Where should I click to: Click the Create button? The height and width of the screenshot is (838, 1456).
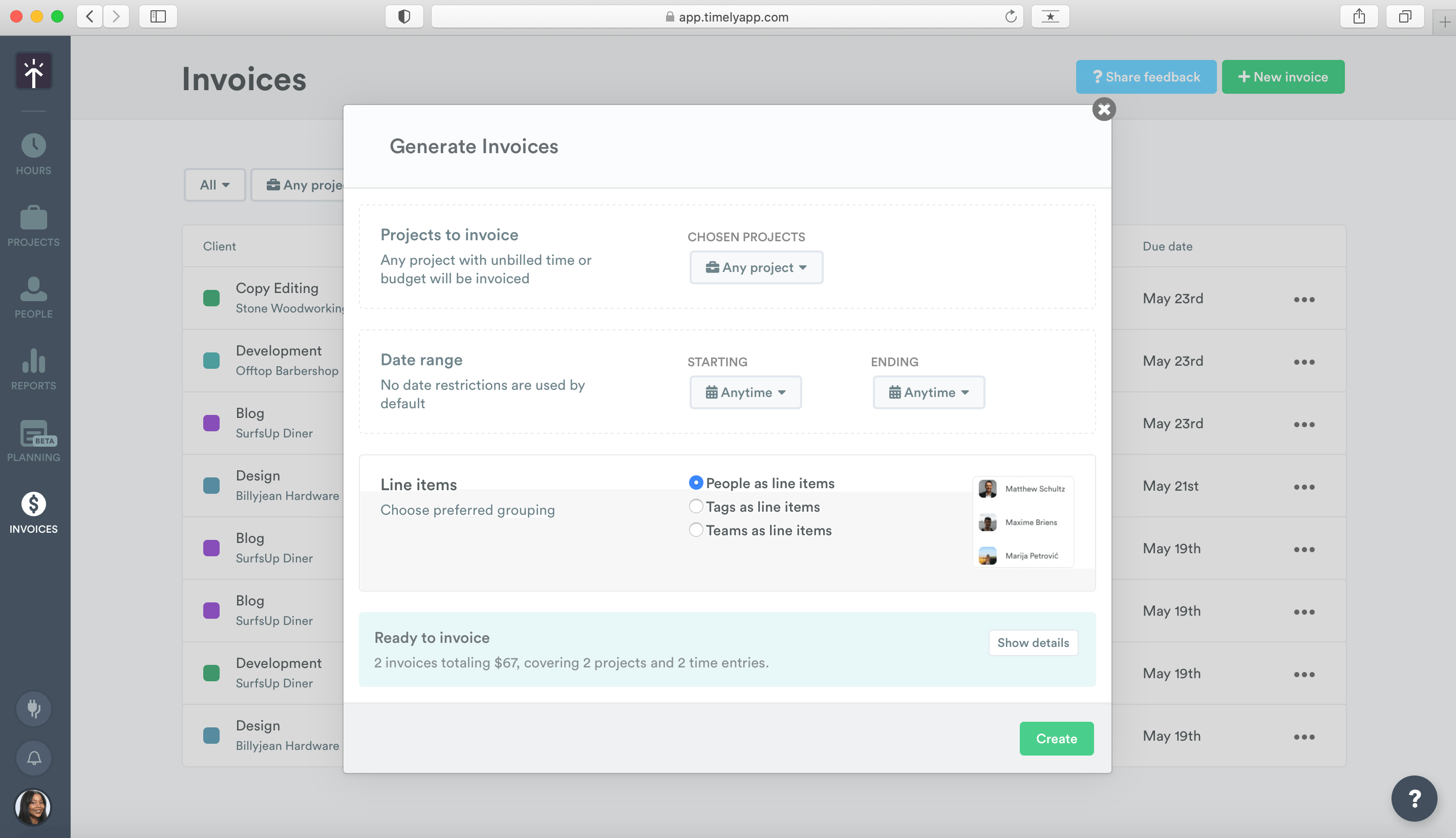point(1056,739)
